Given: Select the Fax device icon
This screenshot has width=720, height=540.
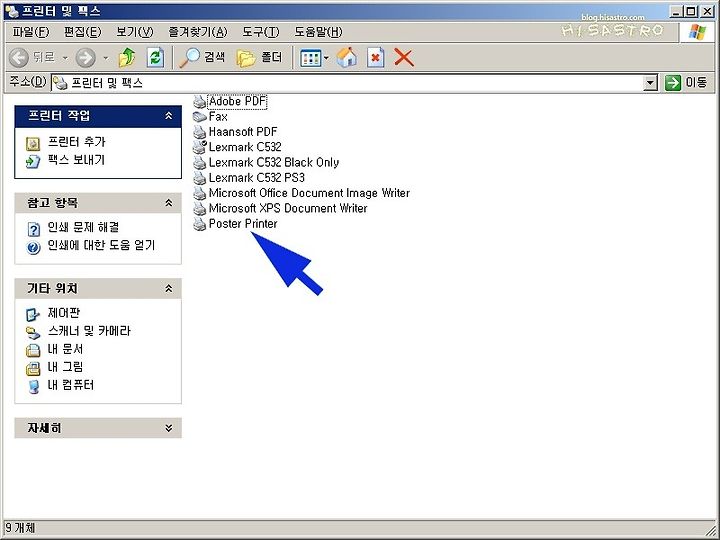Looking at the screenshot, I should (x=200, y=117).
